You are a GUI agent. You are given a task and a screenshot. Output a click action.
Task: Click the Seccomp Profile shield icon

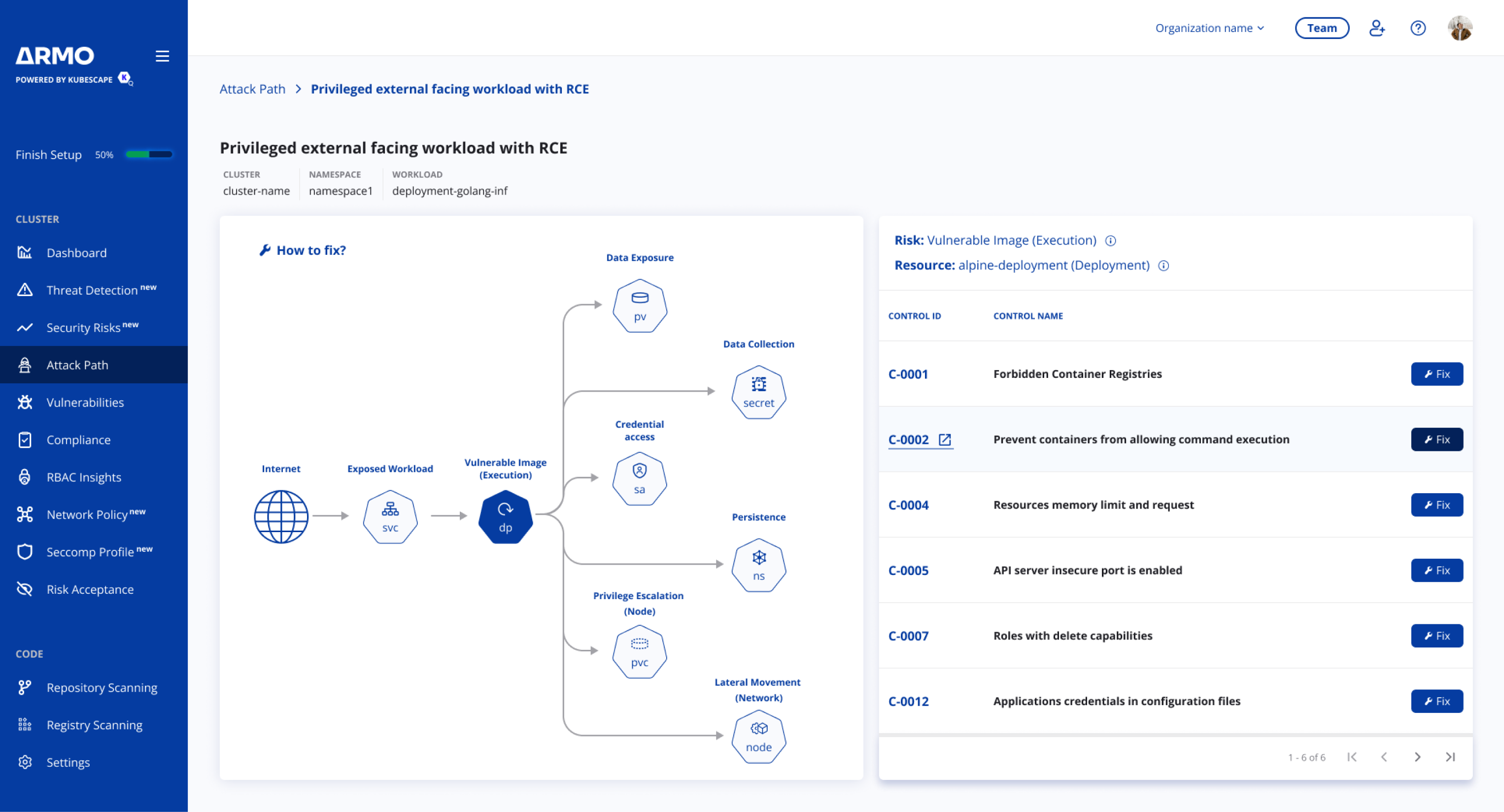[25, 552]
